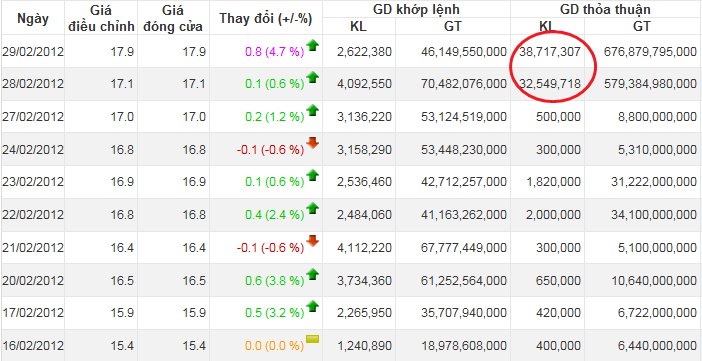Click the adjusted price 15.9

pos(122,314)
